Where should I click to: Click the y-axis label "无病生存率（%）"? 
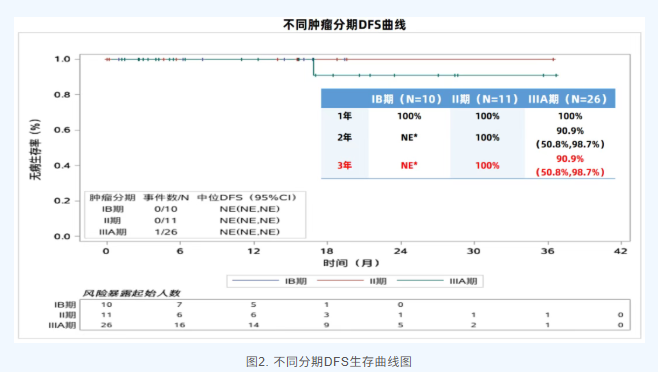pyautogui.click(x=35, y=149)
